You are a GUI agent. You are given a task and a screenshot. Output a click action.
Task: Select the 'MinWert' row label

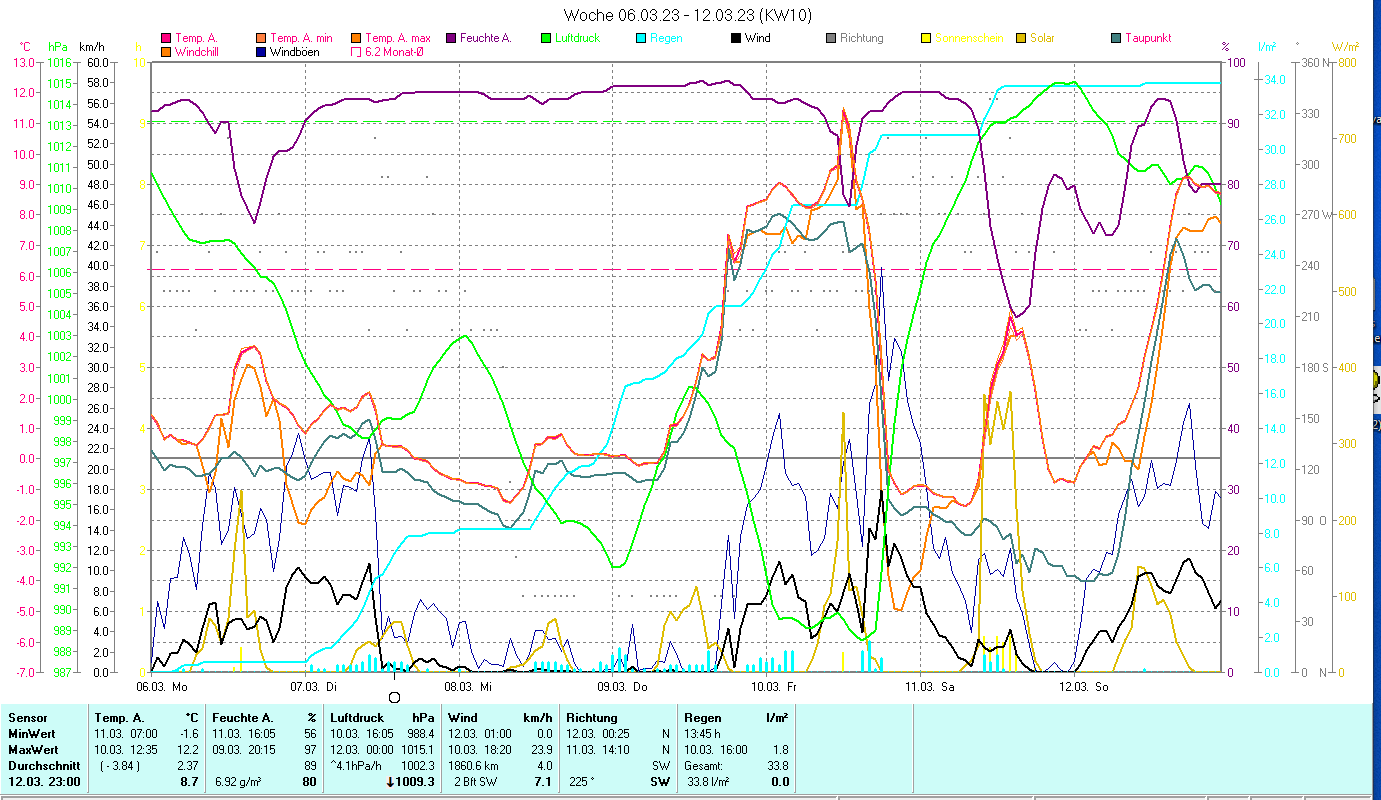tap(31, 734)
